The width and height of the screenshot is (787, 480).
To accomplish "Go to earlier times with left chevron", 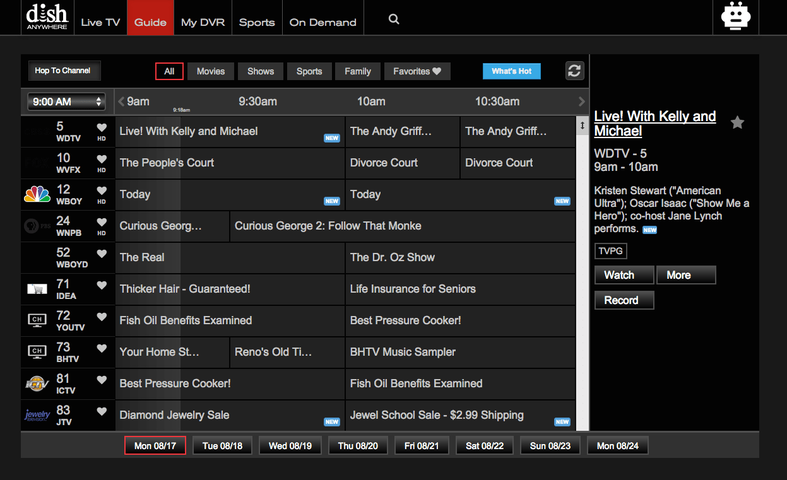I will pos(121,101).
